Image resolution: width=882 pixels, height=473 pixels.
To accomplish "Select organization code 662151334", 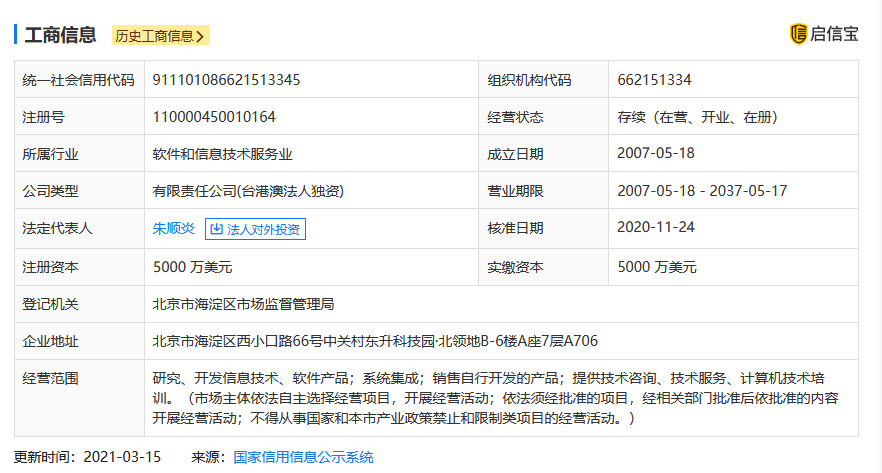I will pyautogui.click(x=654, y=80).
